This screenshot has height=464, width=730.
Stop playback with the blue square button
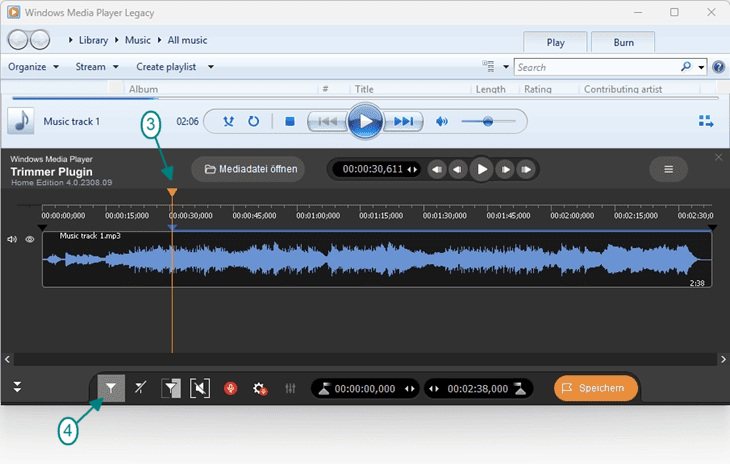[290, 121]
